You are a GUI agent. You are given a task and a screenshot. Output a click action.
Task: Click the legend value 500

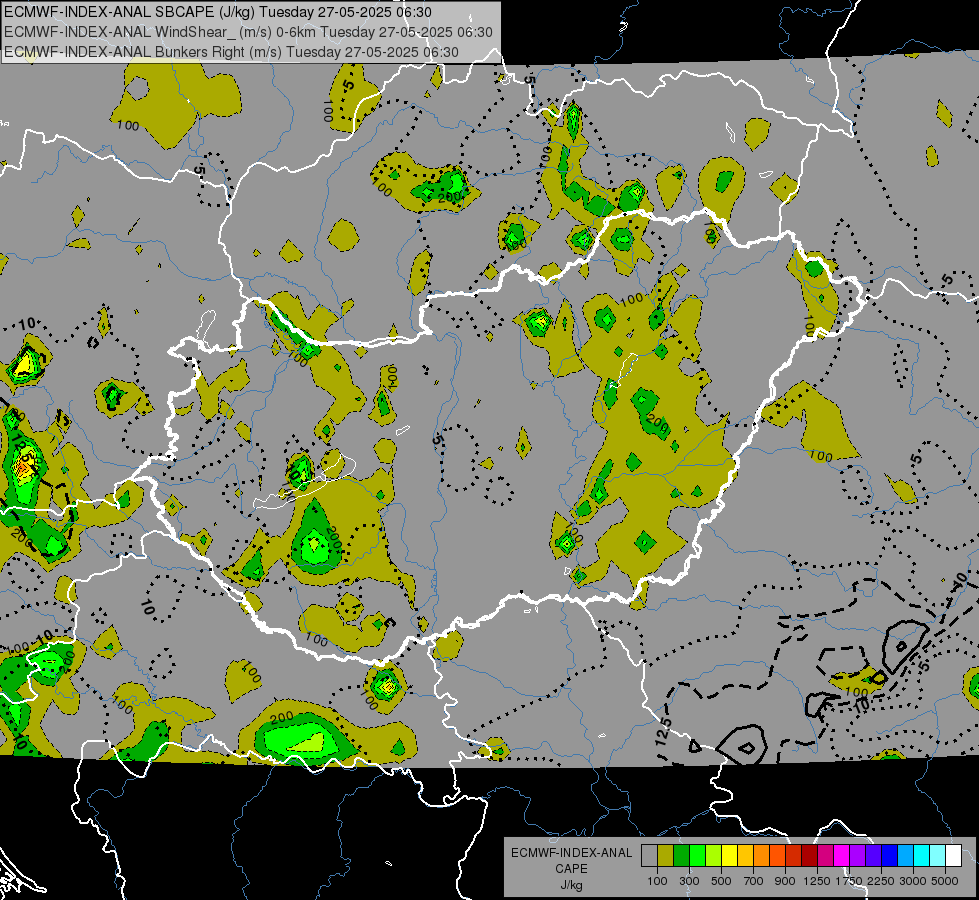pyautogui.click(x=721, y=881)
